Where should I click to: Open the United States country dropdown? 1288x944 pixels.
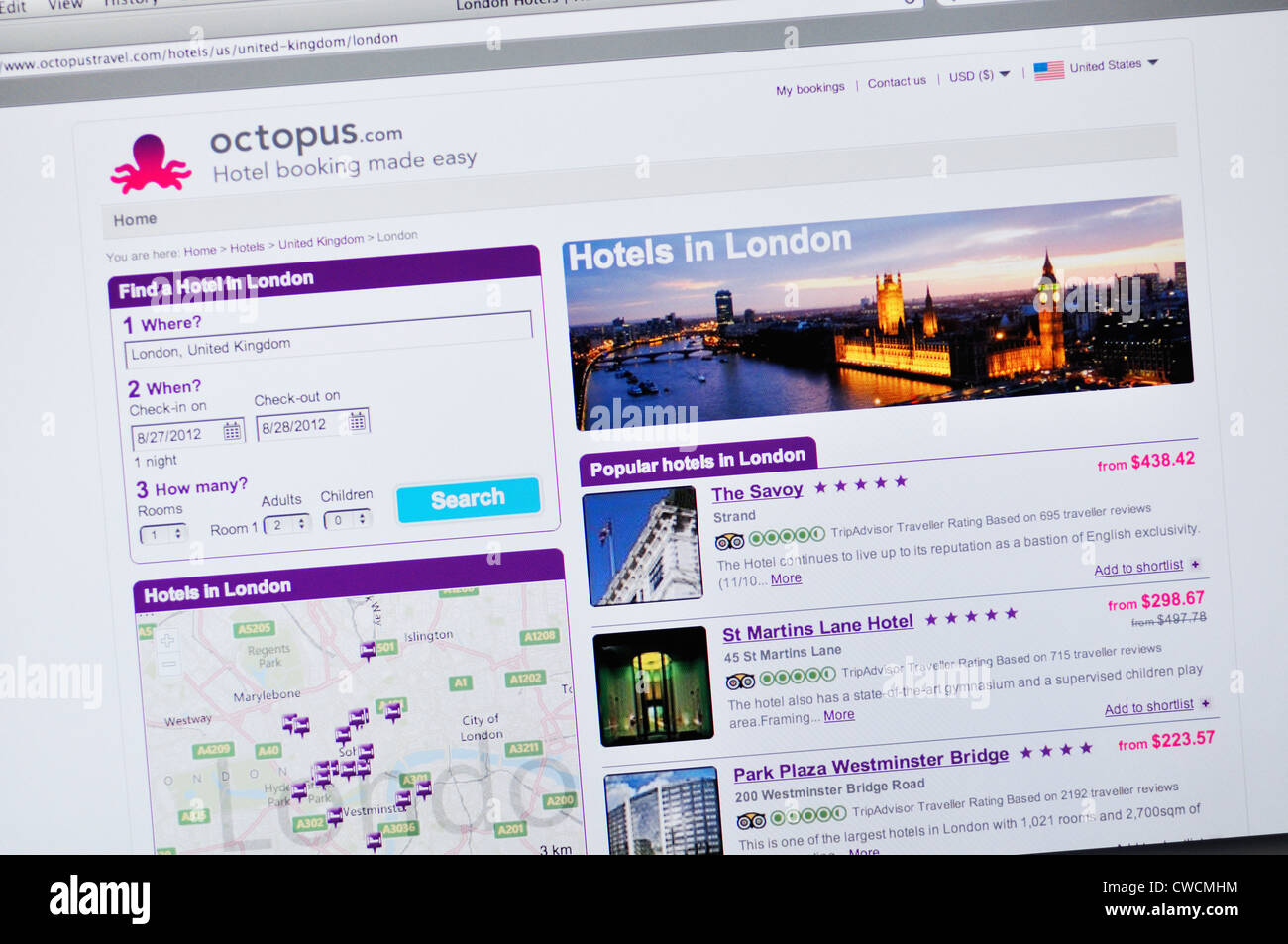(x=1114, y=66)
